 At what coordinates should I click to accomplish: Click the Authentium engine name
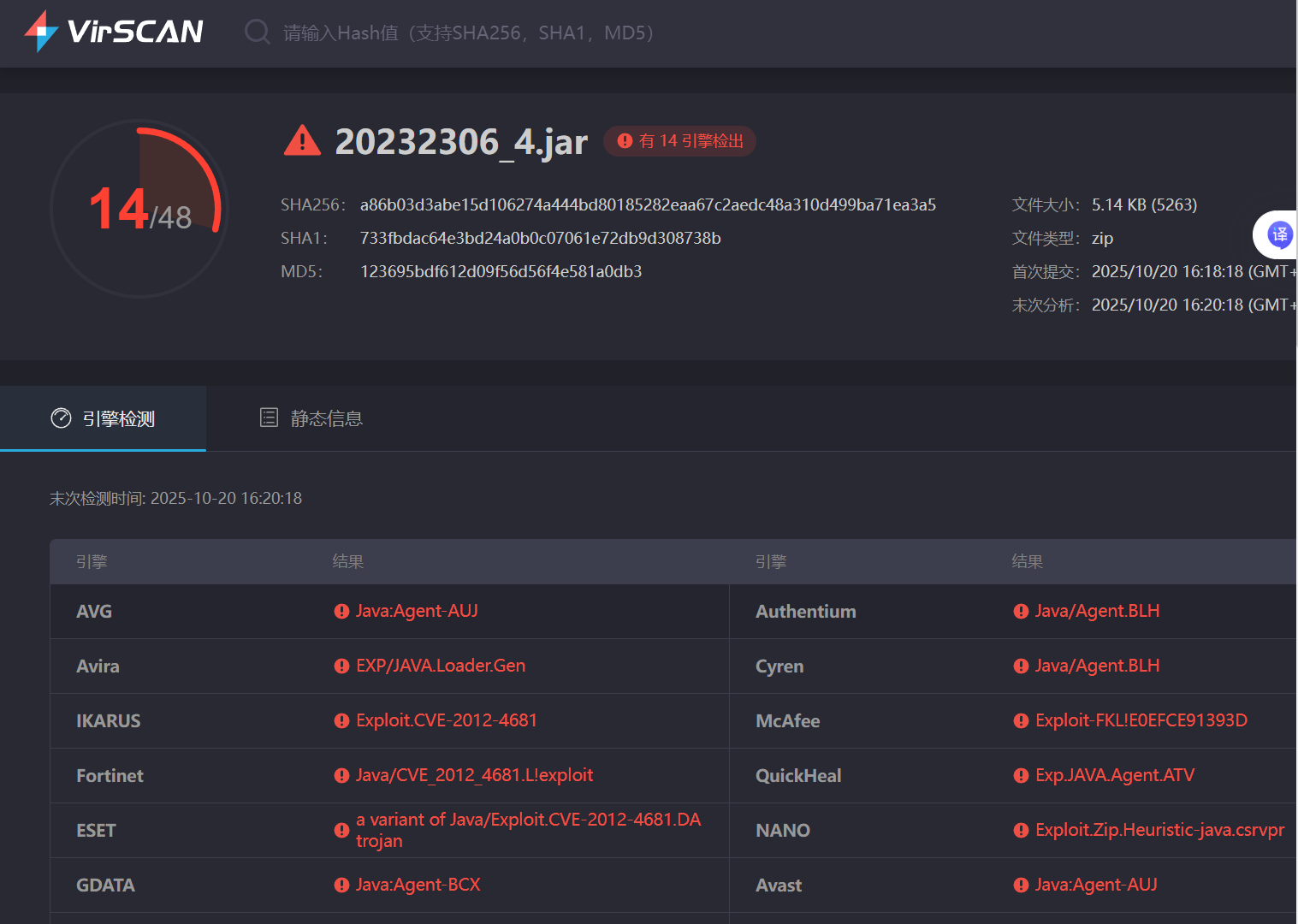(x=806, y=612)
